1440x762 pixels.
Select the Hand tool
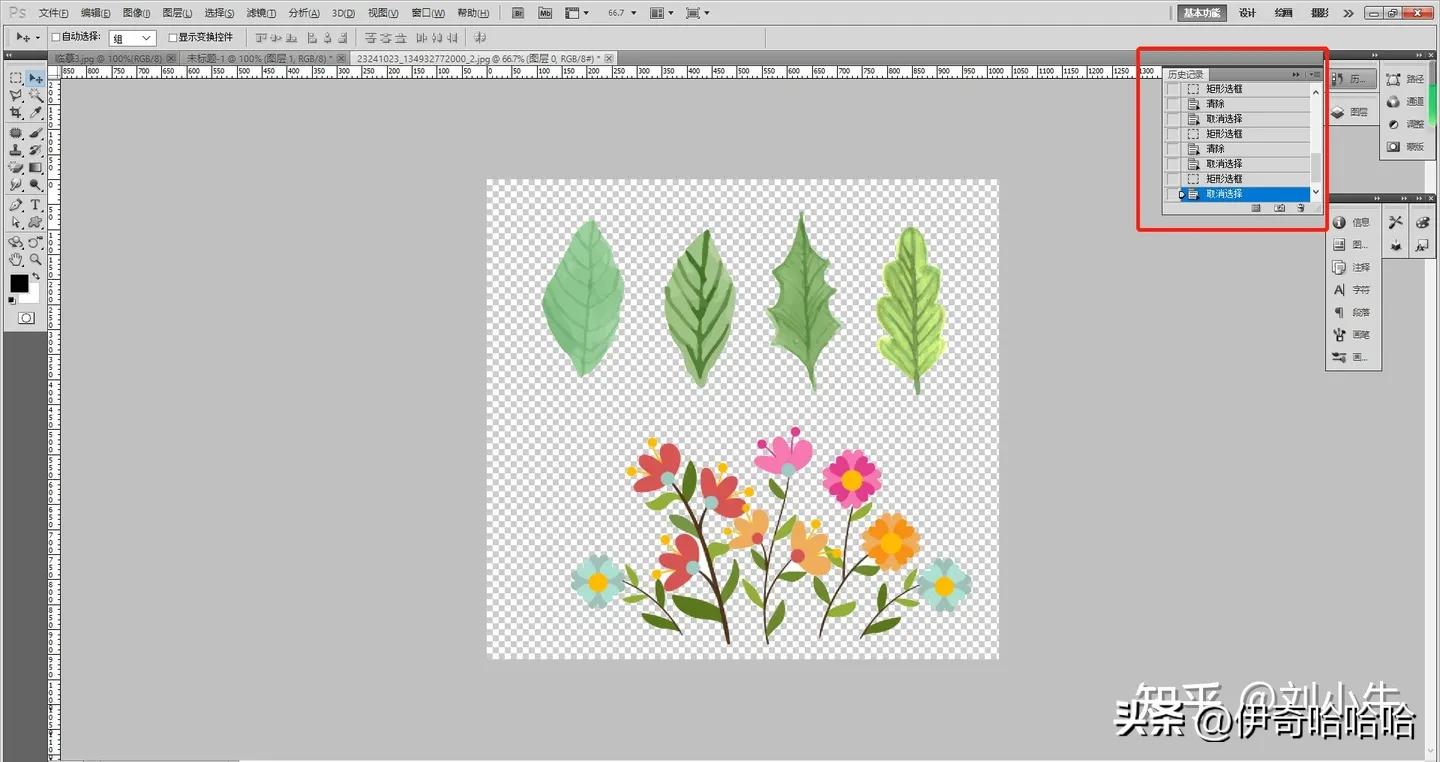click(16, 260)
